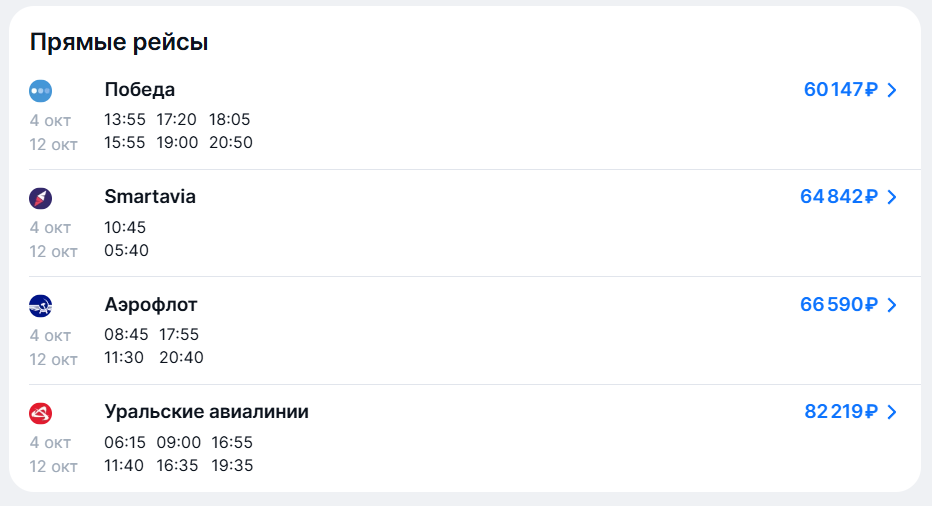Image resolution: width=932 pixels, height=506 pixels.
Task: Expand the Уральские авиалинии 82 219₽ chevron
Action: [893, 412]
